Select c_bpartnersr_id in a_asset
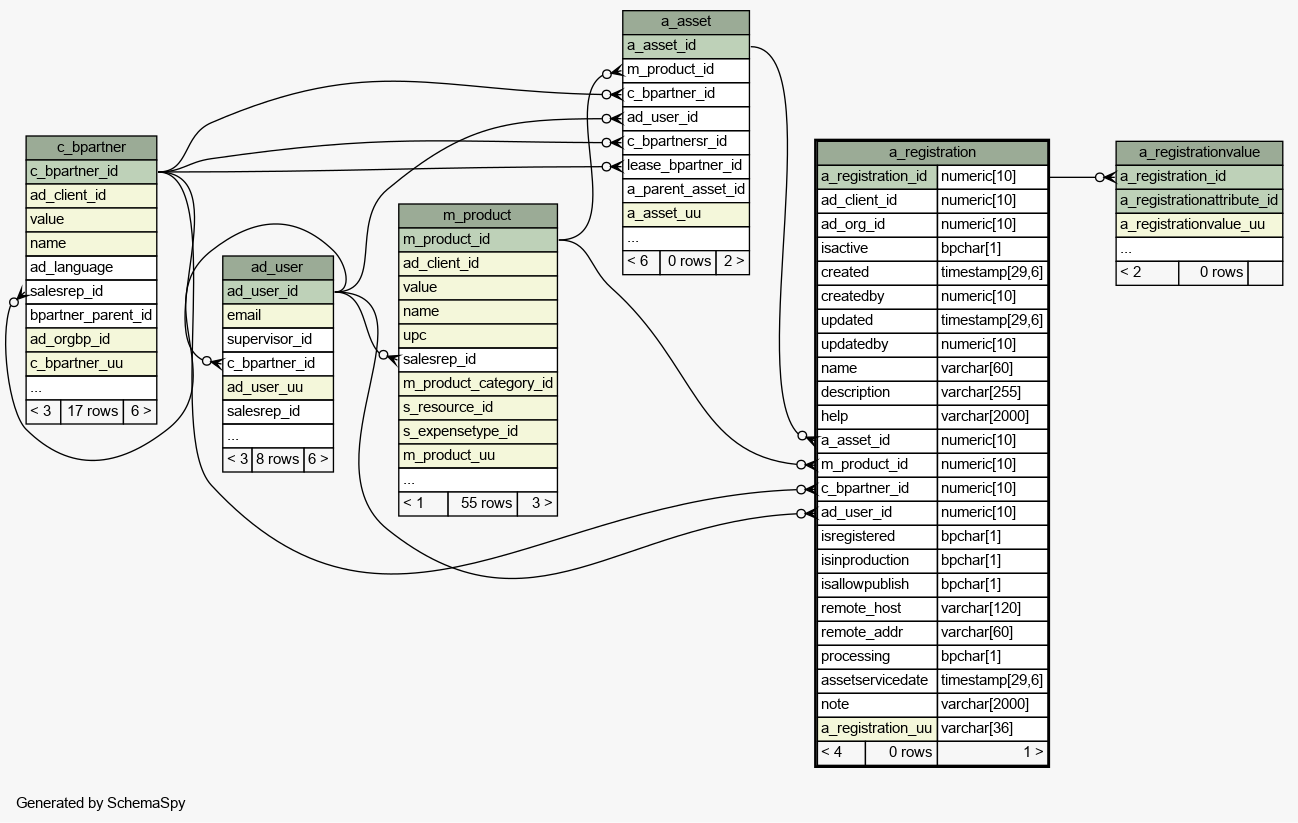The image size is (1298, 823). tap(686, 141)
